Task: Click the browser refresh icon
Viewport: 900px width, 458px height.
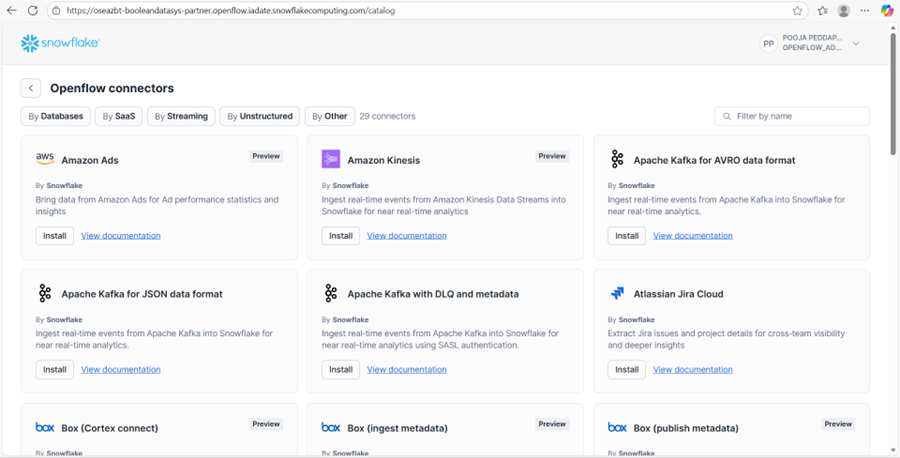Action: point(33,11)
